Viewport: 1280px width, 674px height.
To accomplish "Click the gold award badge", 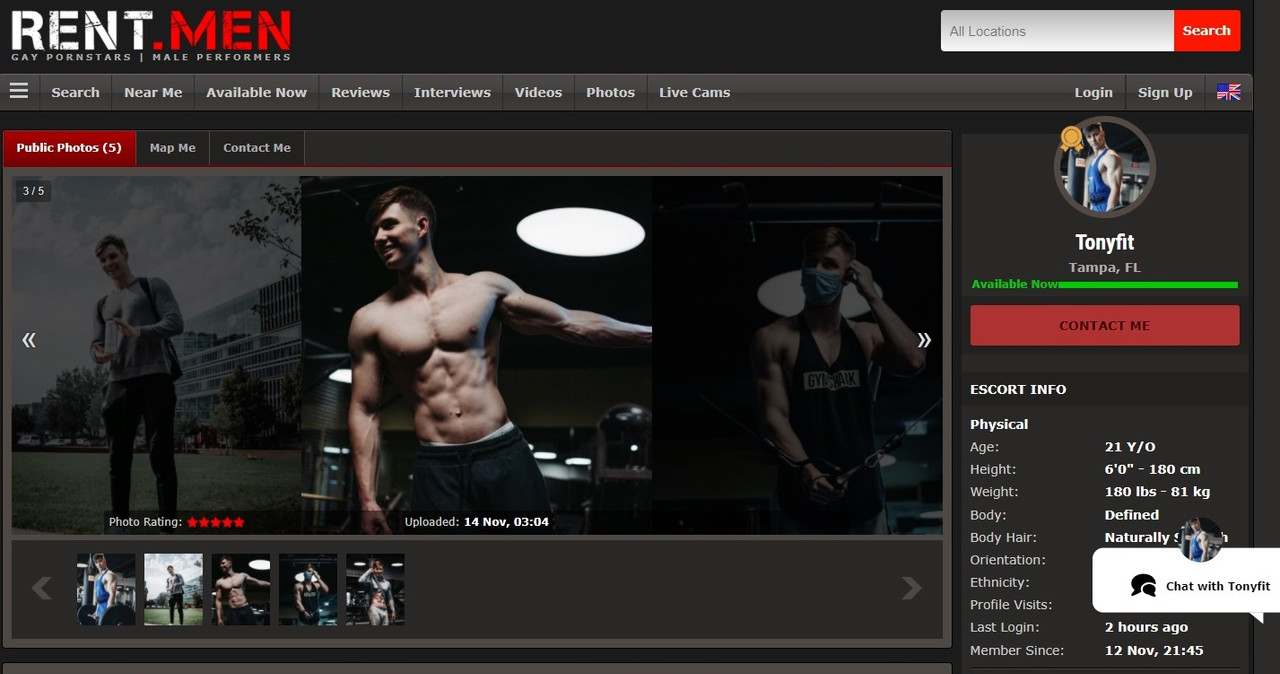I will [x=1071, y=138].
